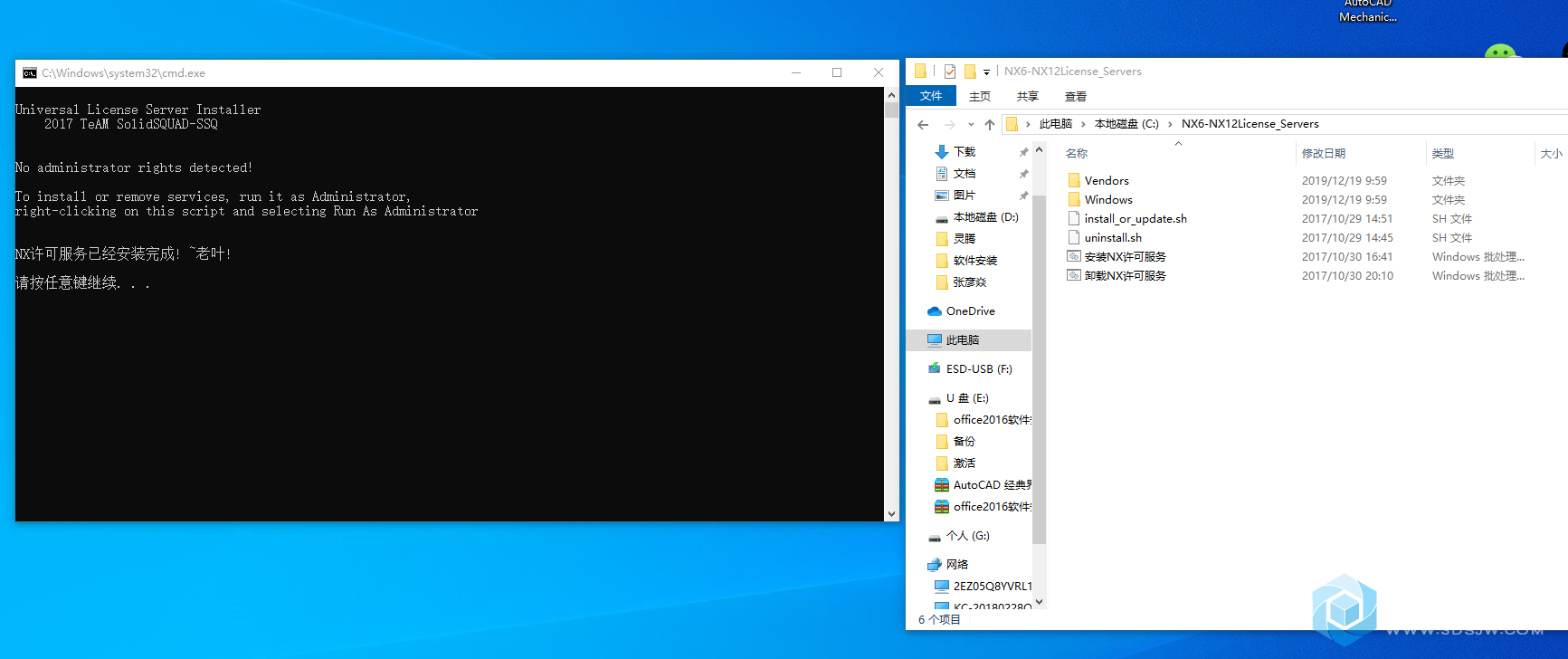Image resolution: width=1568 pixels, height=659 pixels.
Task: Click the navigation pane scroll-down arrow
Action: click(x=1039, y=602)
